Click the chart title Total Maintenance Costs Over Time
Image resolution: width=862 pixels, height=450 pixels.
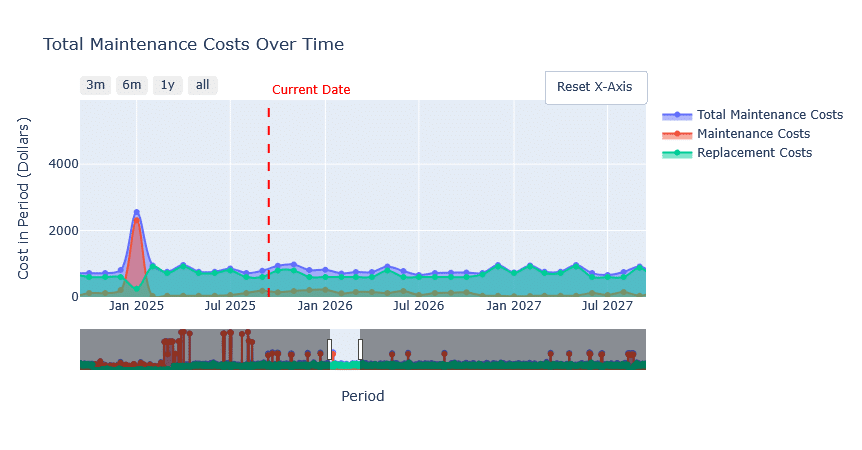point(193,45)
